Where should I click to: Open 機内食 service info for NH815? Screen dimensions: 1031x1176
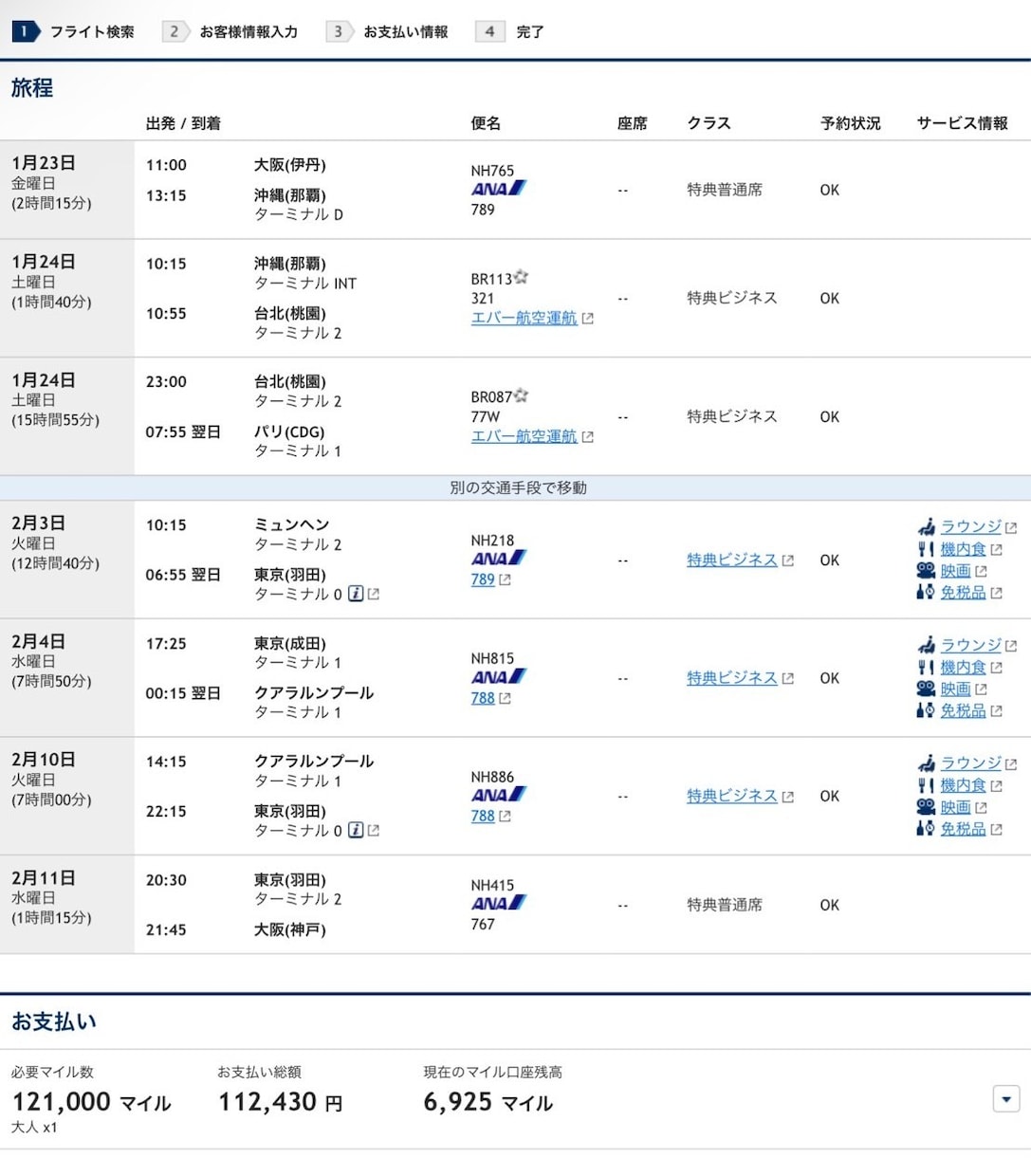click(963, 668)
